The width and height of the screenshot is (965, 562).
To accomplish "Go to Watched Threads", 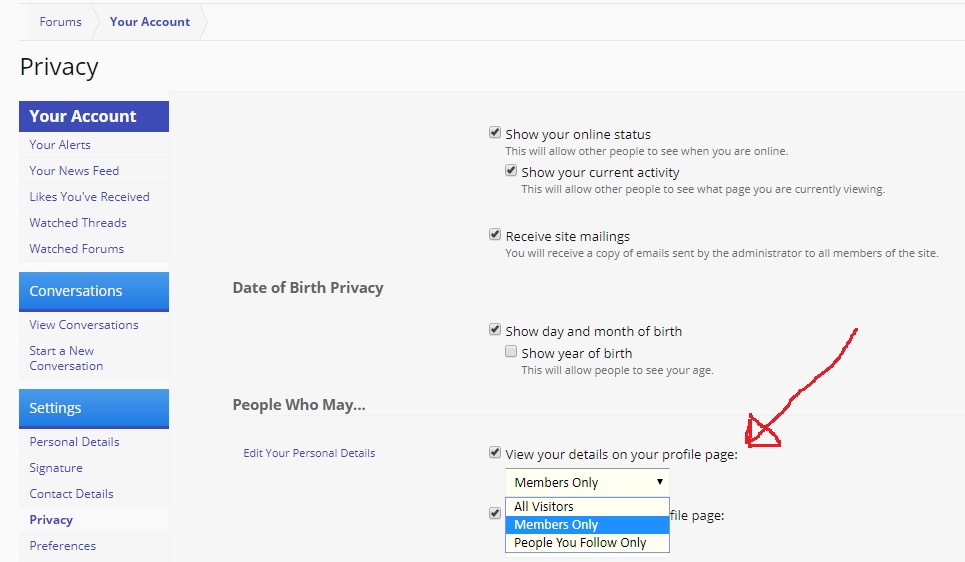I will (78, 223).
